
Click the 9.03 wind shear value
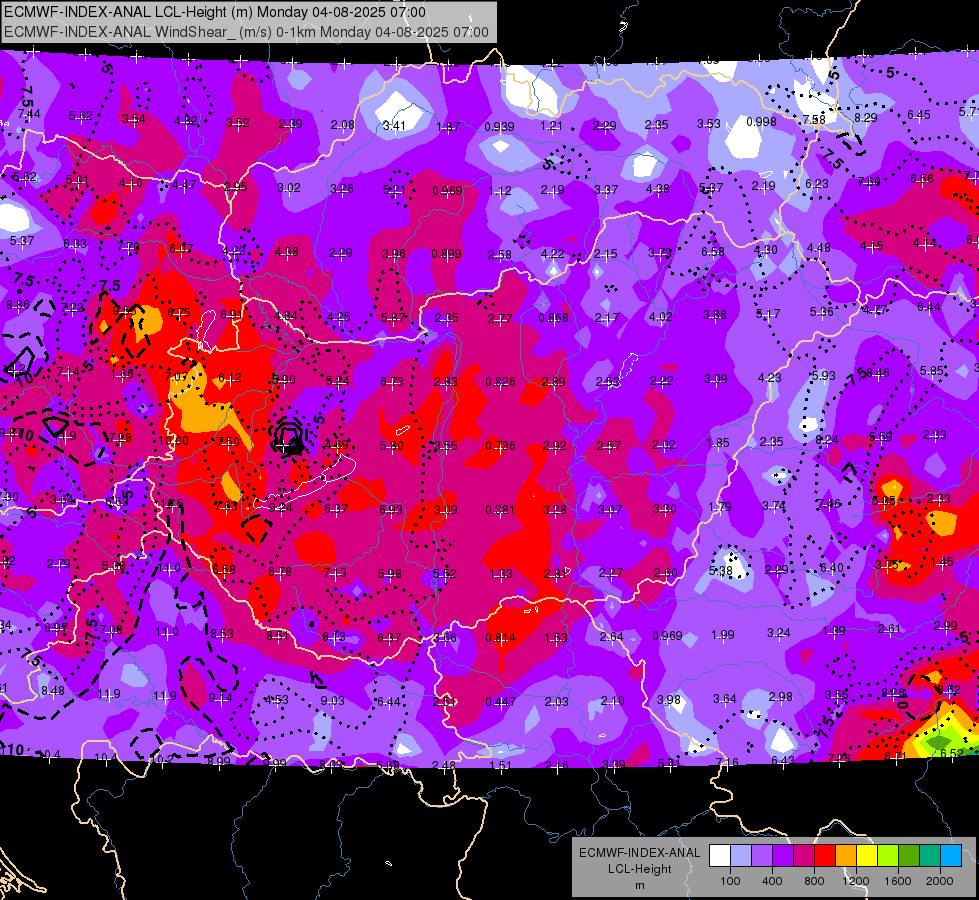(332, 701)
